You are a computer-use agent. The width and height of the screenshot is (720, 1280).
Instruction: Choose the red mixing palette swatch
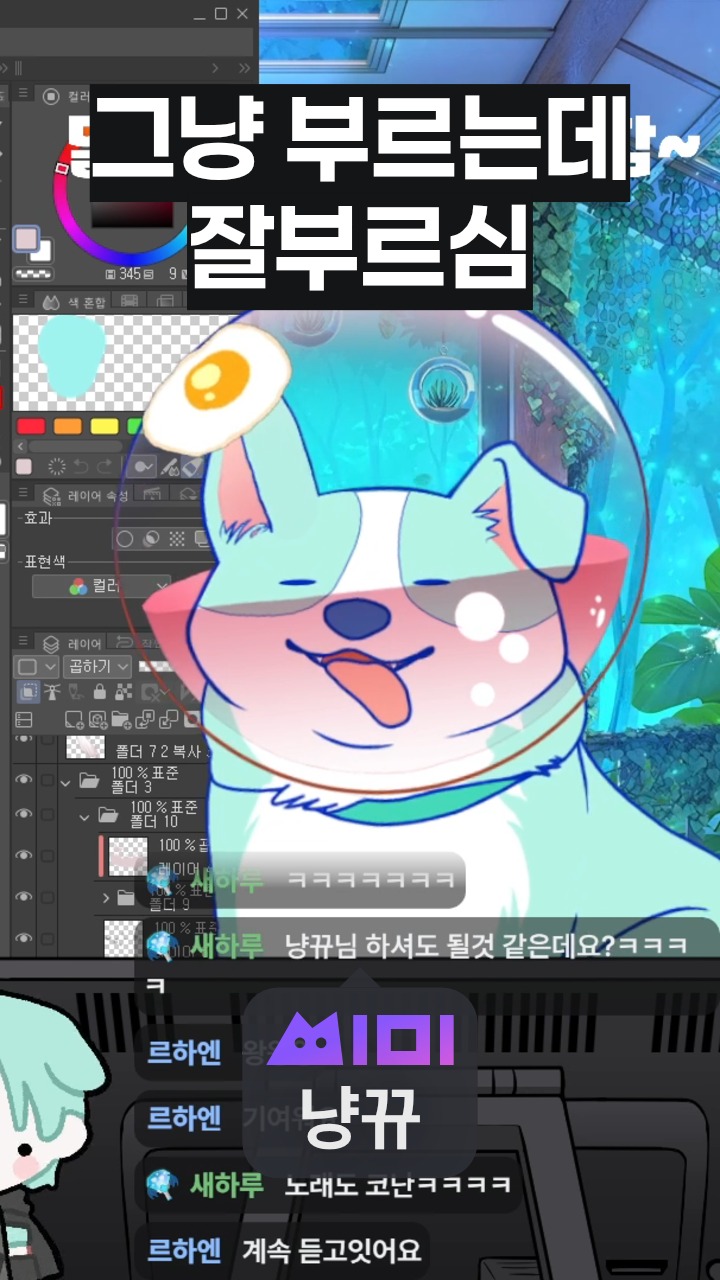point(31,427)
